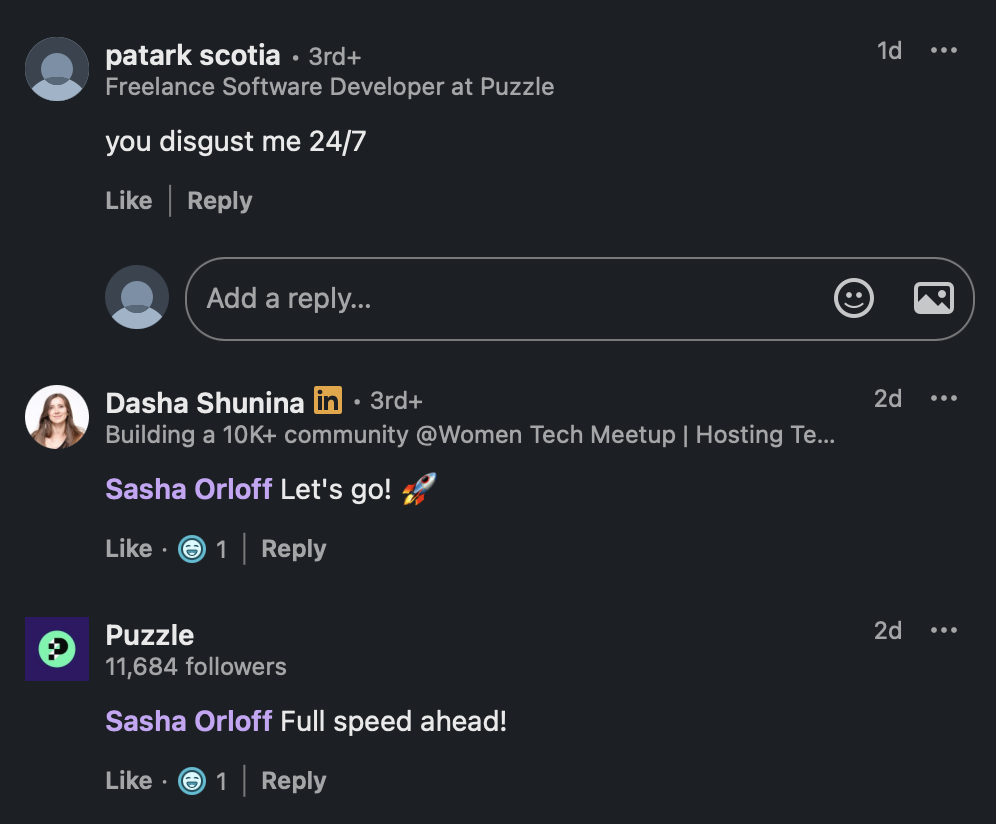
Task: Like Puzzle's Full speed ahead comment
Action: point(129,781)
